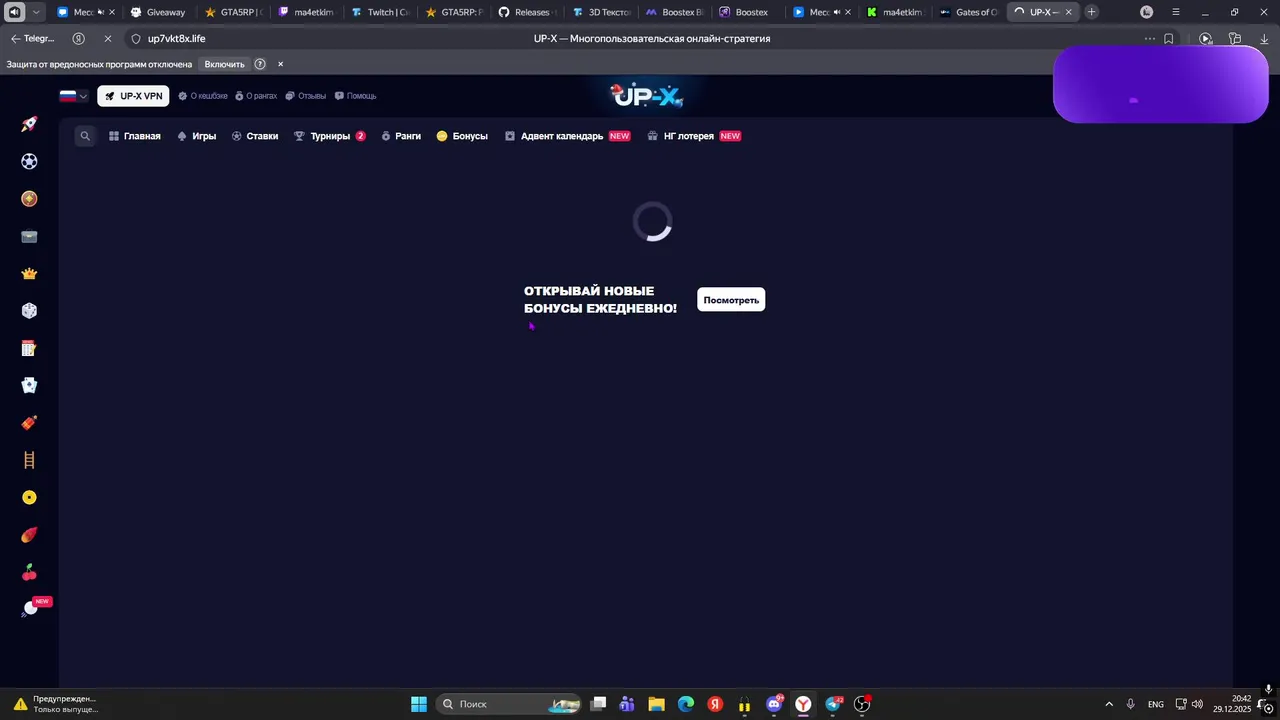Screen dimensions: 1280x720
Task: Open НГ лотерея menu item
Action: (x=694, y=136)
